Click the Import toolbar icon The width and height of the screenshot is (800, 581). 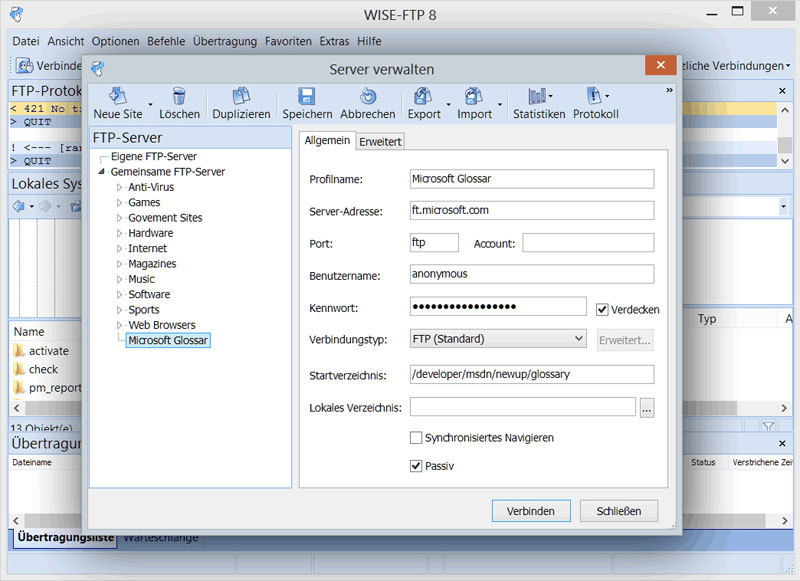tap(474, 97)
